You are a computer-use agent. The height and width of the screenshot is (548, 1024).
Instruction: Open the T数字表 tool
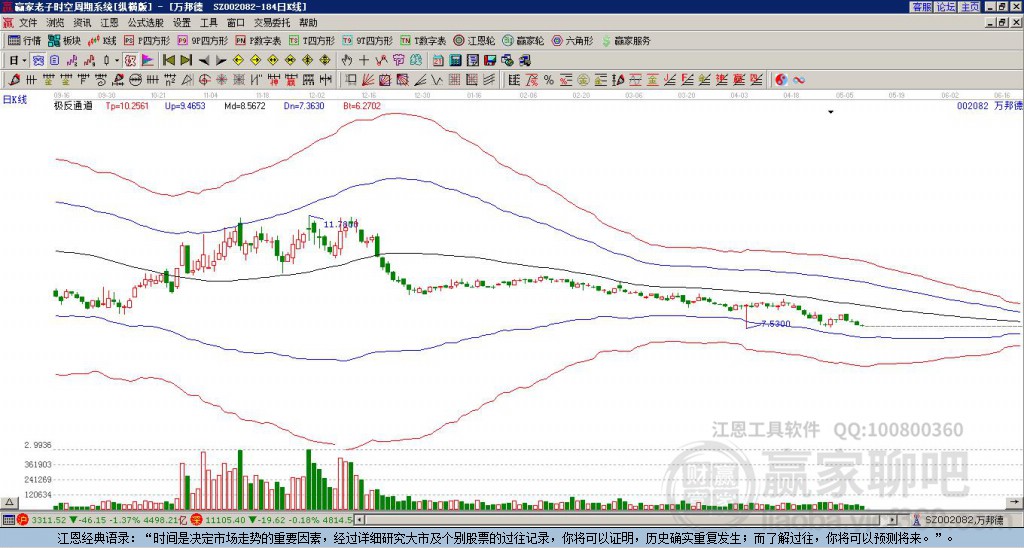pyautogui.click(x=423, y=40)
